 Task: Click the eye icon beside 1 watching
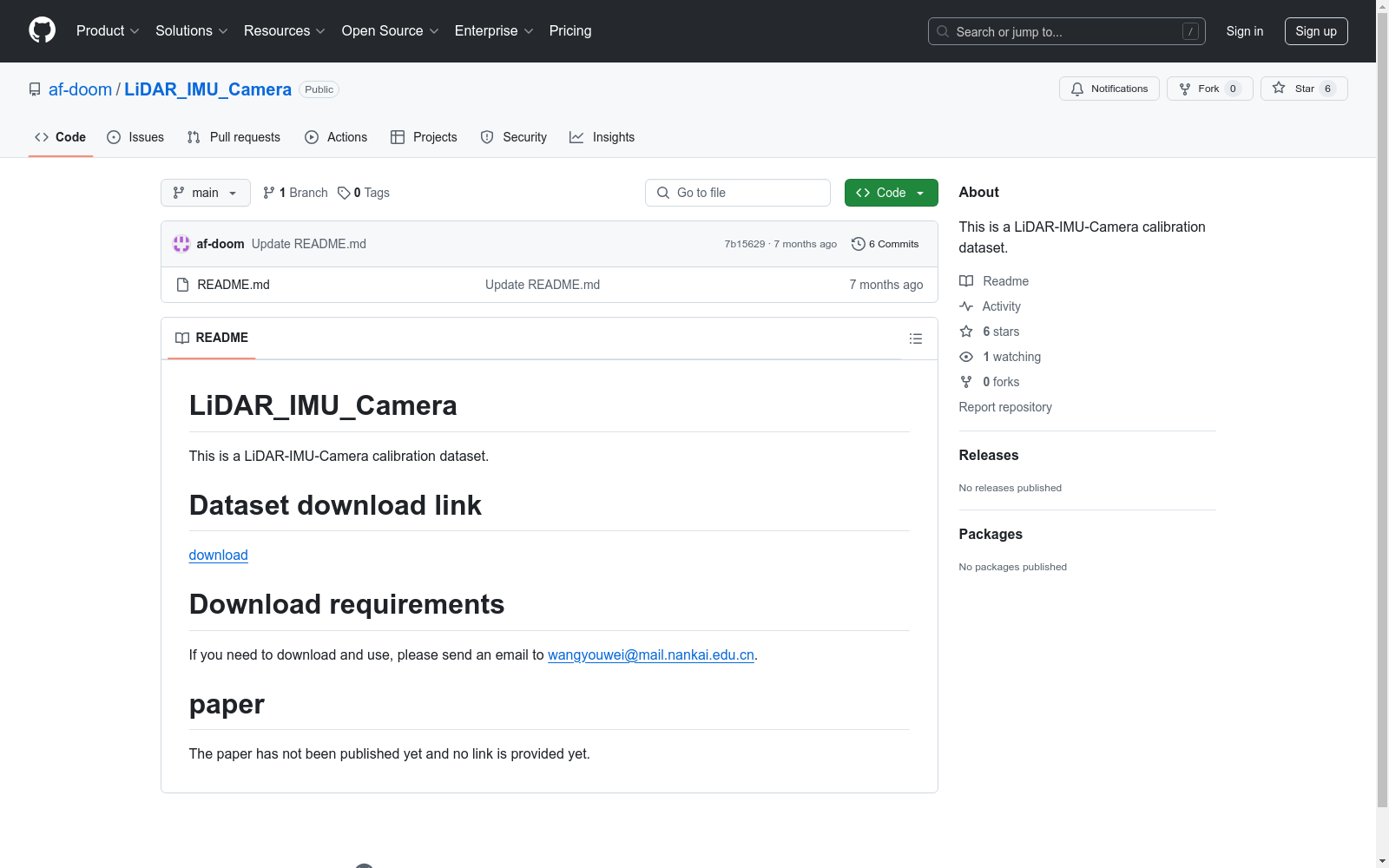click(x=966, y=357)
